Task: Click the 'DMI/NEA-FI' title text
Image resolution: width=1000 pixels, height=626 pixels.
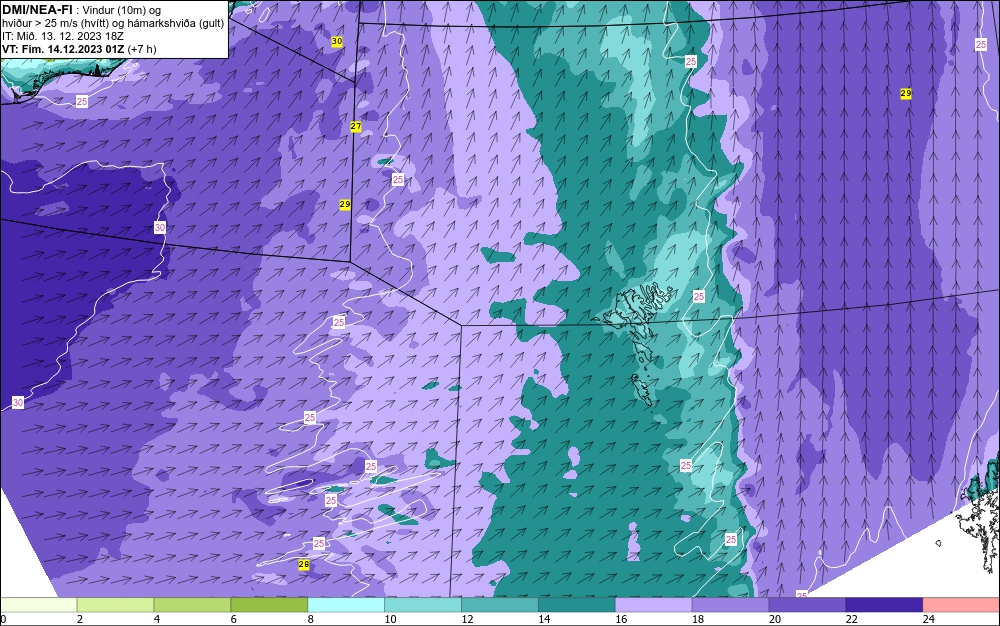Action: click(37, 10)
